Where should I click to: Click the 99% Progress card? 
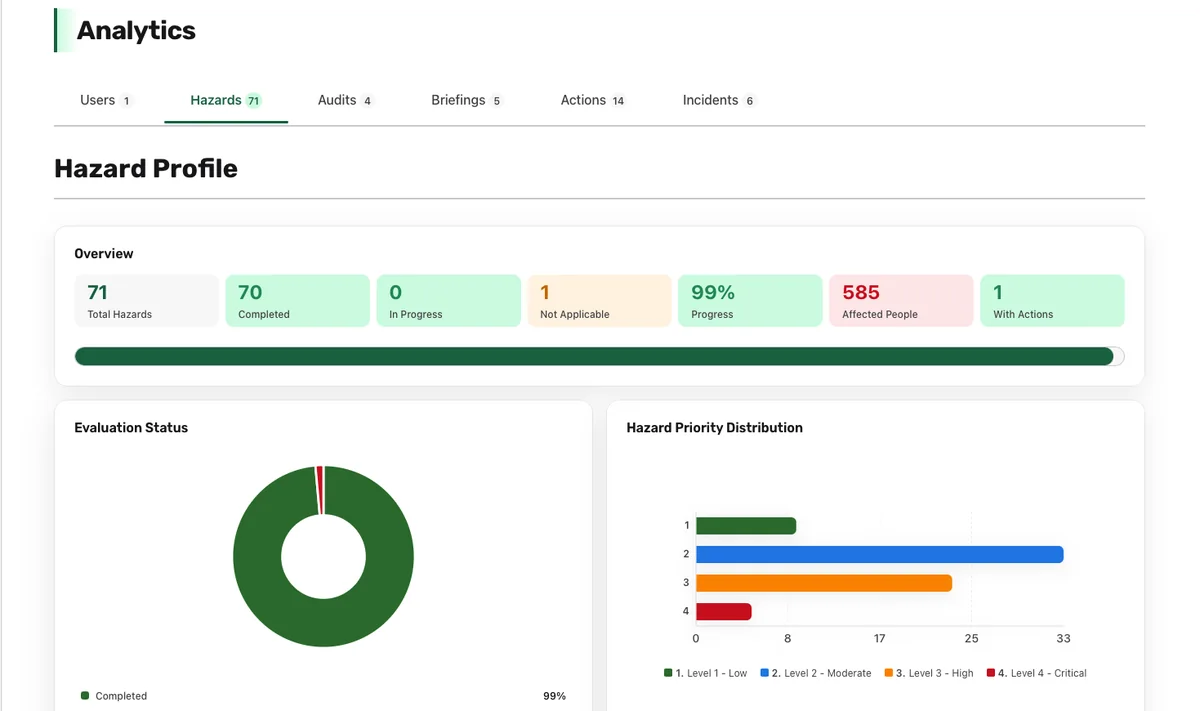[750, 301]
